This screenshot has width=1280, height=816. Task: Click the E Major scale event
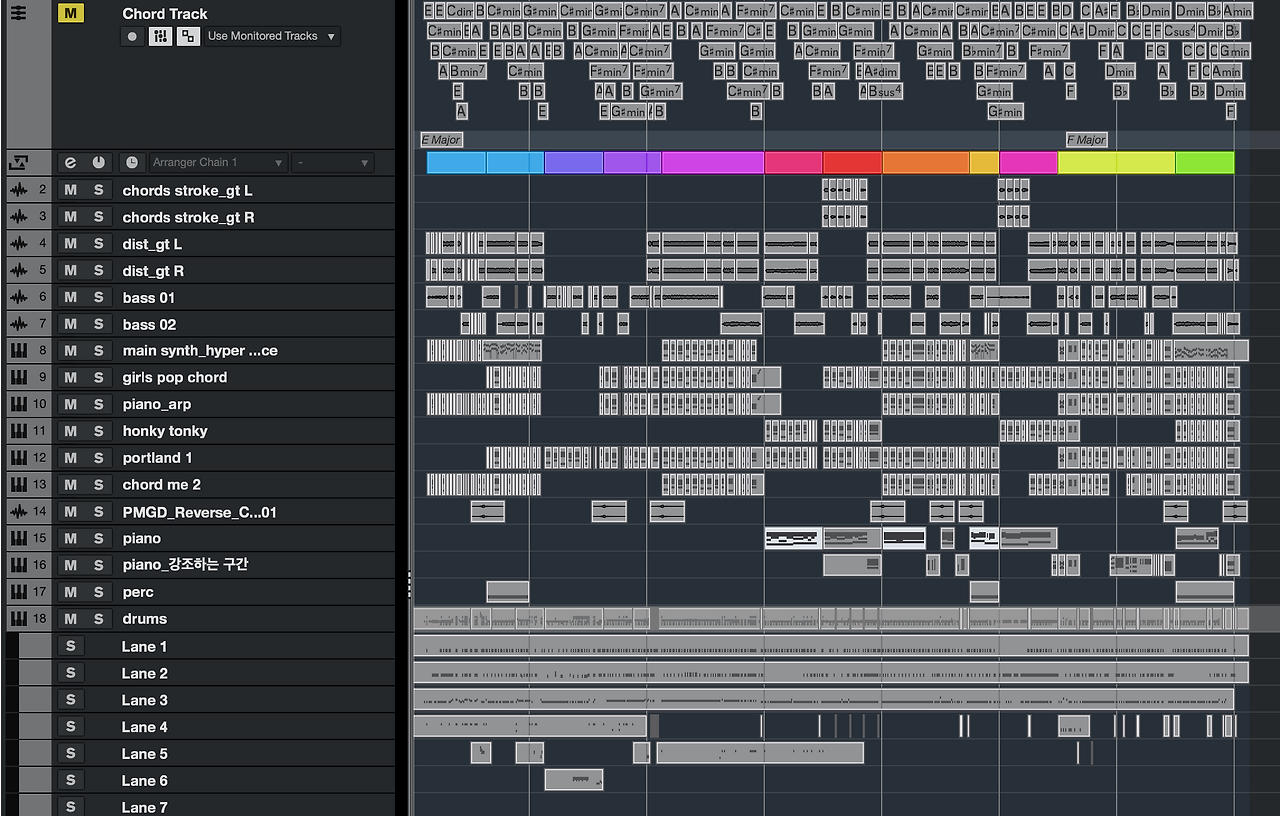pyautogui.click(x=441, y=140)
